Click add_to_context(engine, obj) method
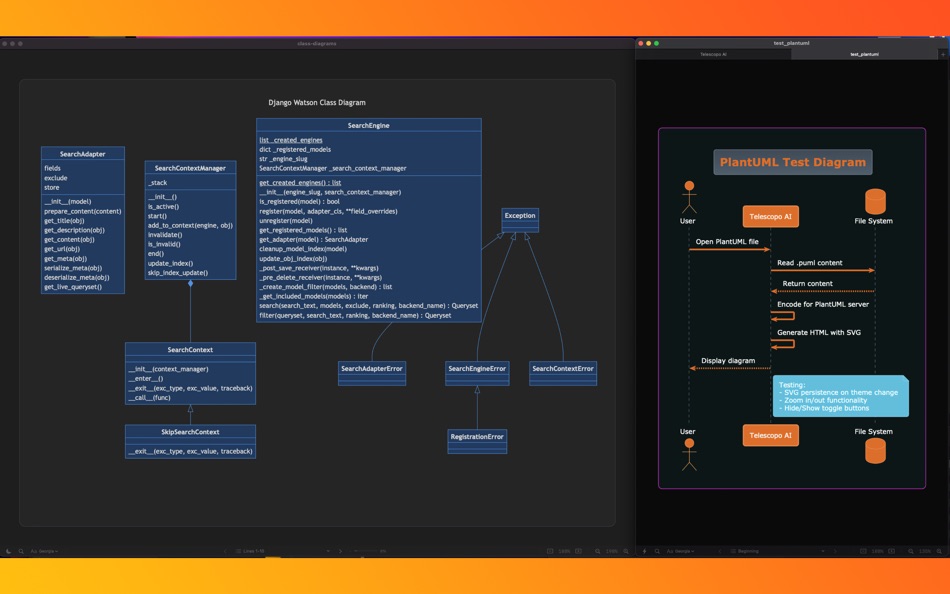950x594 pixels. (190, 225)
